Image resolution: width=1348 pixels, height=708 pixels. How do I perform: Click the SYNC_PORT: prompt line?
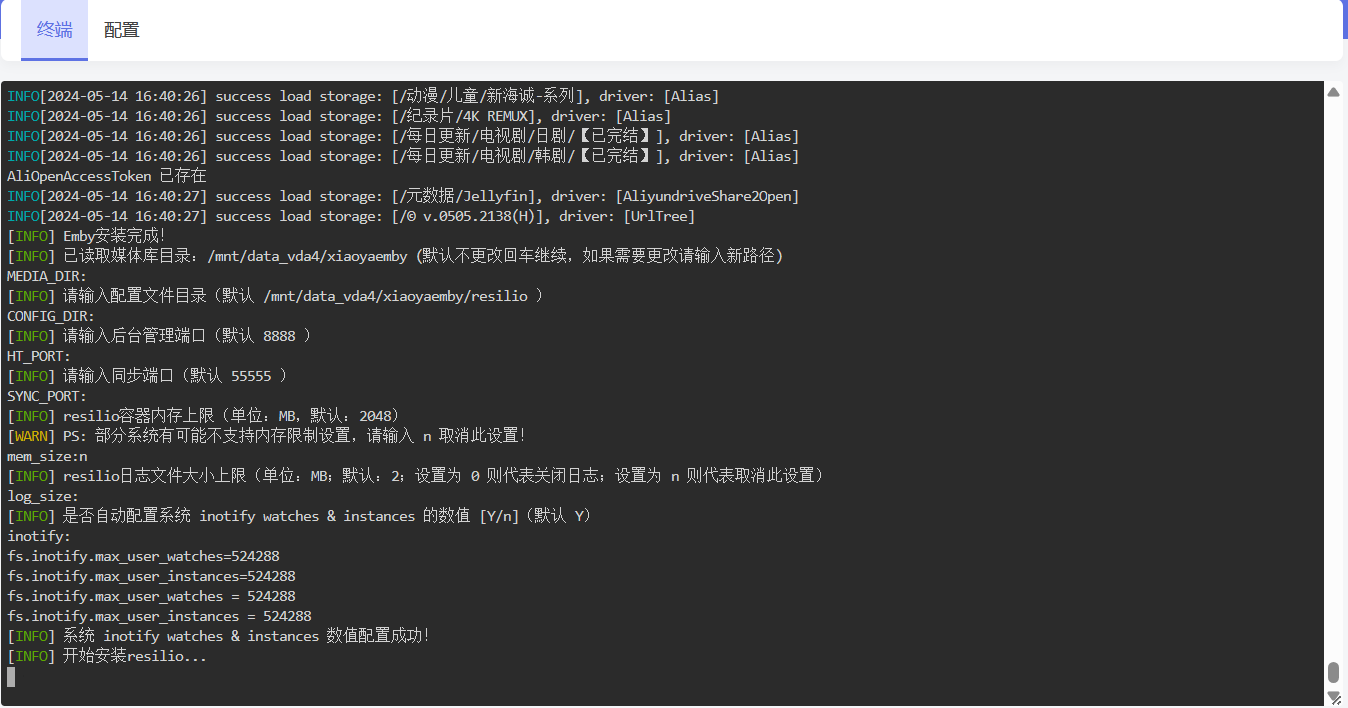point(47,397)
